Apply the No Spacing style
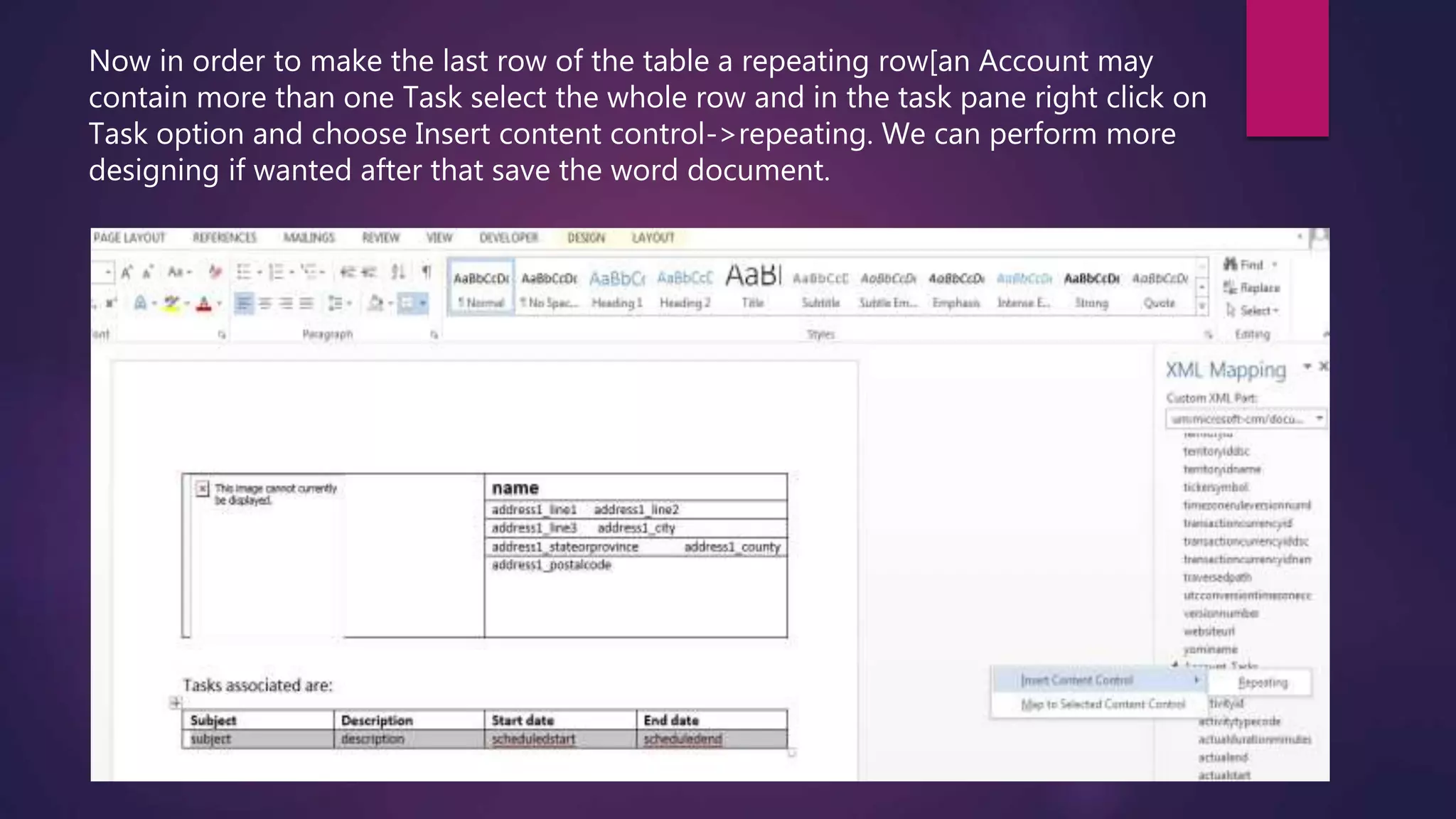Viewport: 1456px width, 819px height. pyautogui.click(x=549, y=288)
